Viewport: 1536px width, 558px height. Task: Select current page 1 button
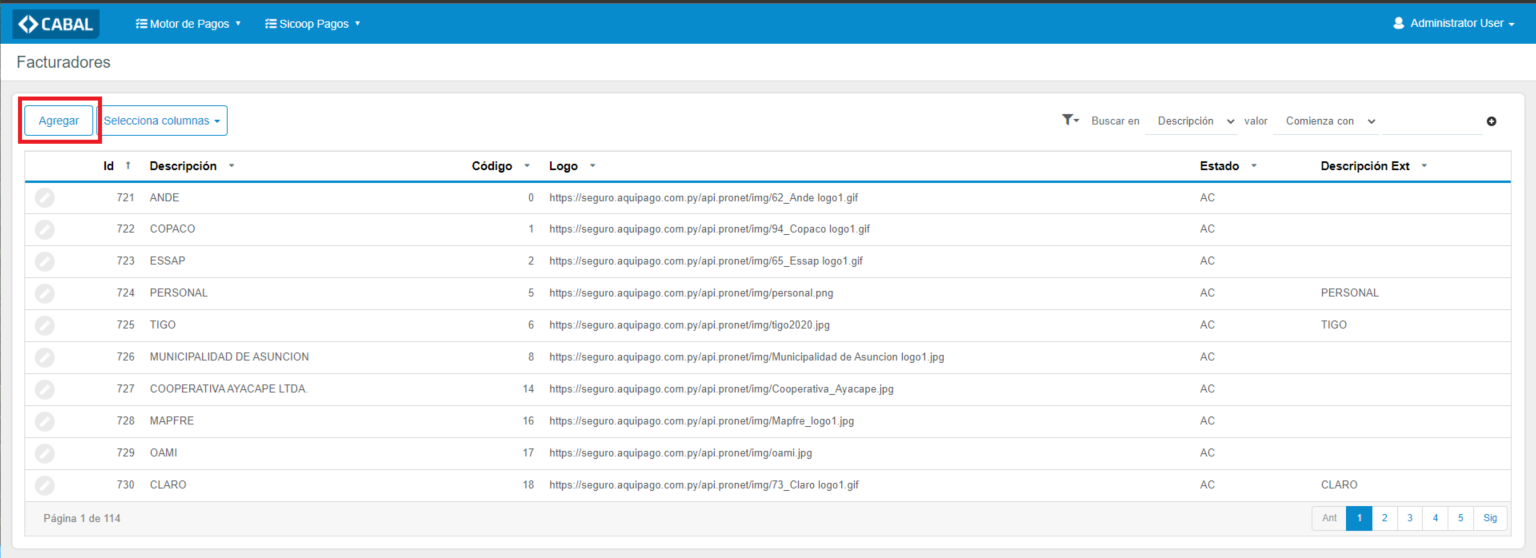coord(1359,518)
